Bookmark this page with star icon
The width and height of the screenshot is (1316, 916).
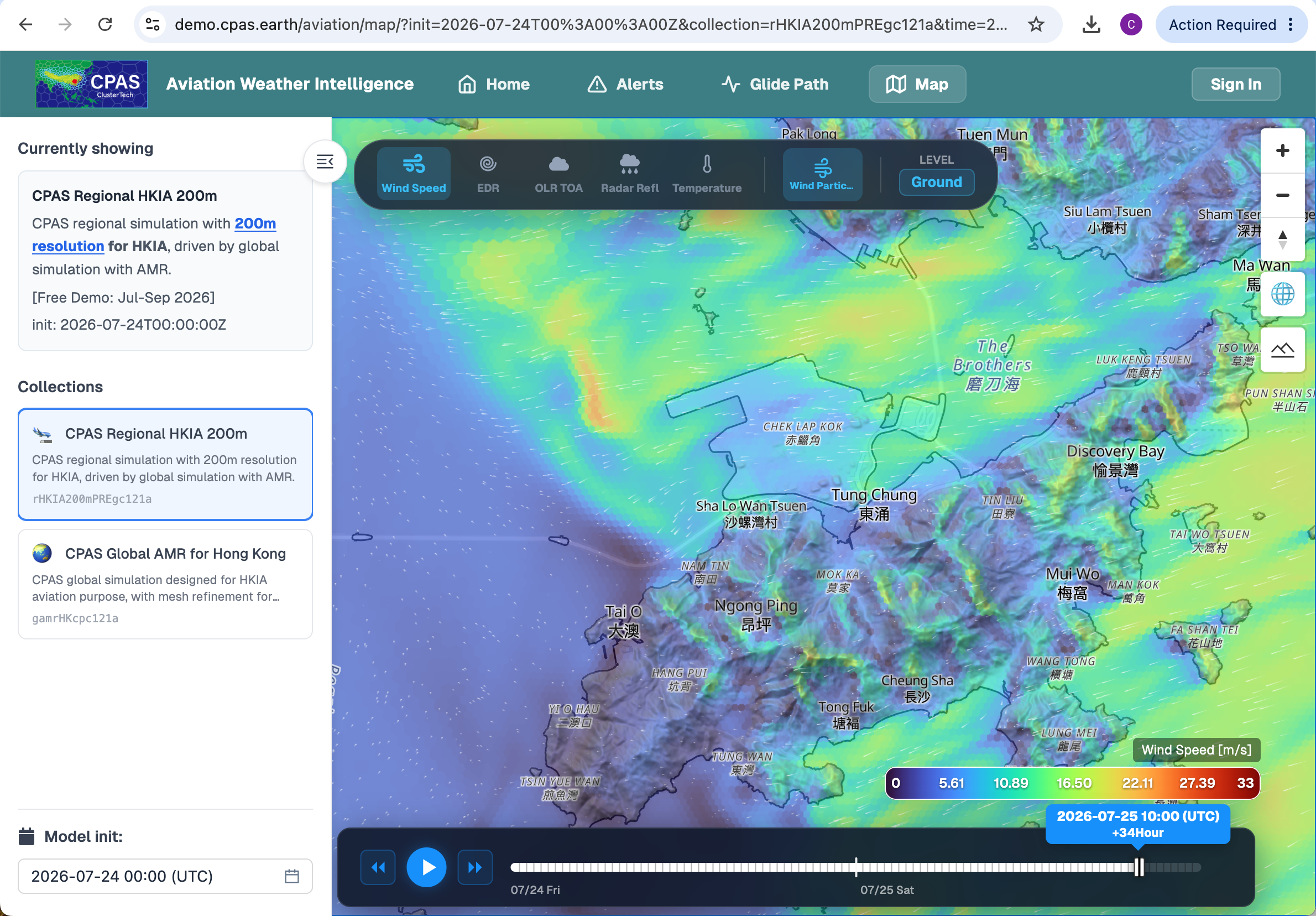1035,24
